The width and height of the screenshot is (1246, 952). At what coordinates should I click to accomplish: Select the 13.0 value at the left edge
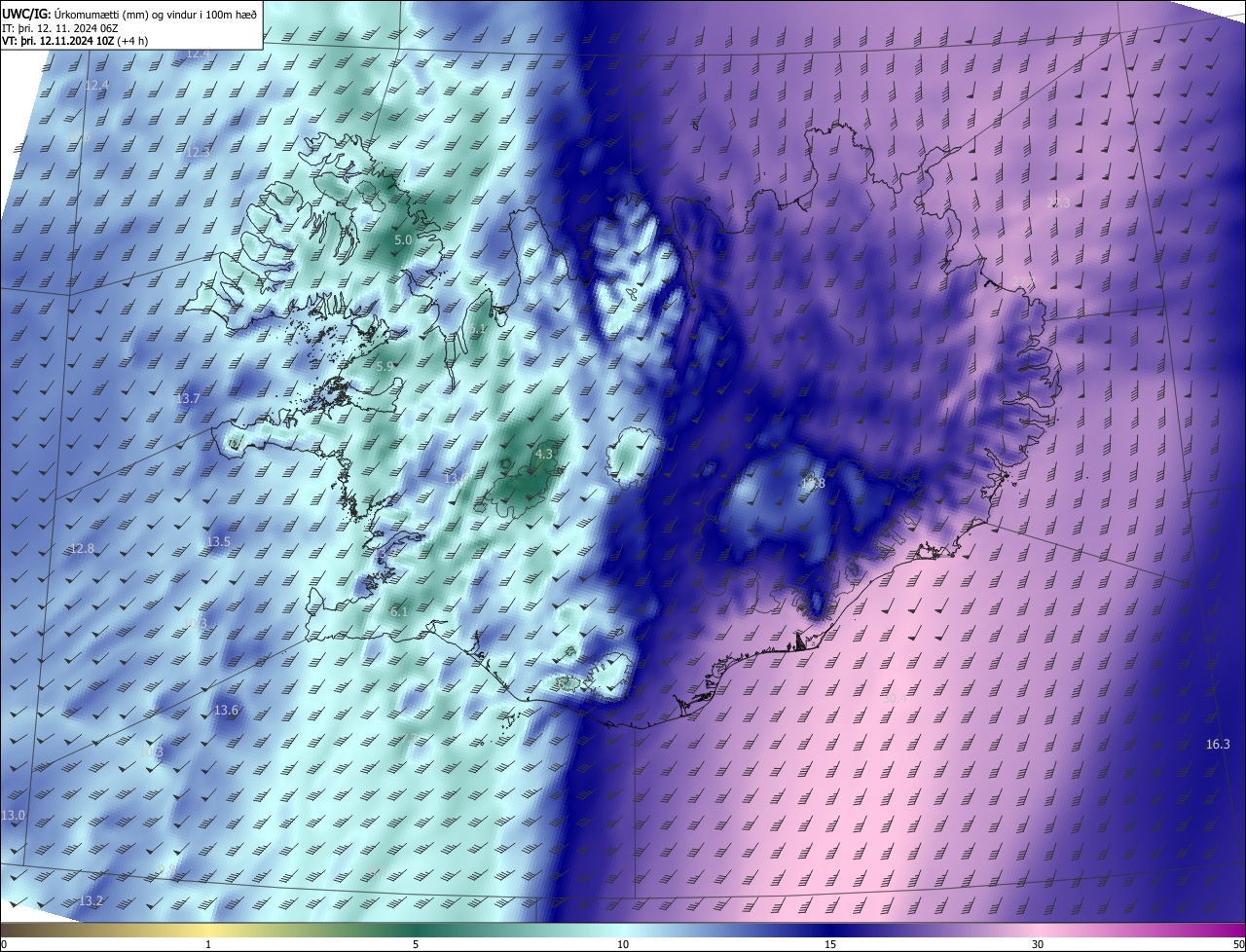tap(14, 815)
